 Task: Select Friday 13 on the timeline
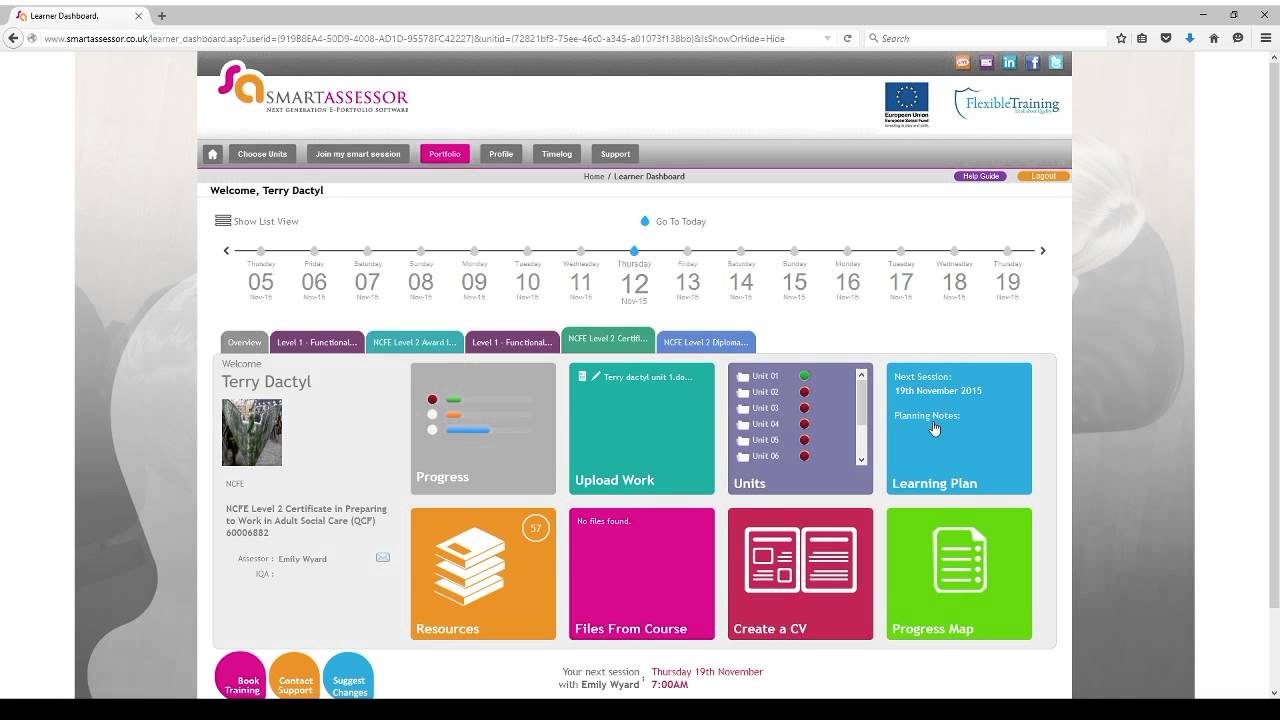687,281
